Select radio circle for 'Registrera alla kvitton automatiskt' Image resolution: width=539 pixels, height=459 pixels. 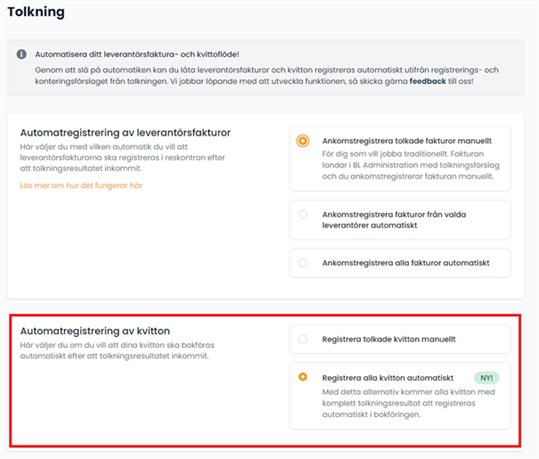tap(302, 377)
